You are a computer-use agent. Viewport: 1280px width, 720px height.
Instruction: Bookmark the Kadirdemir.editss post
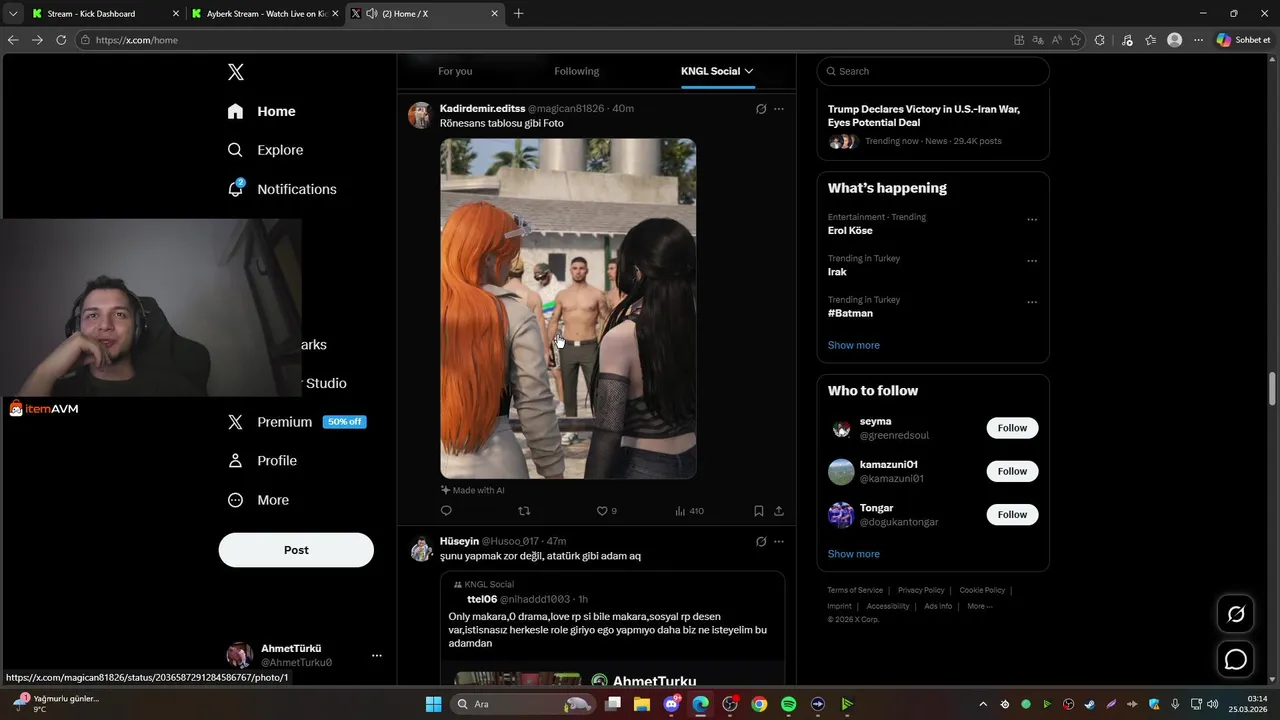point(759,511)
